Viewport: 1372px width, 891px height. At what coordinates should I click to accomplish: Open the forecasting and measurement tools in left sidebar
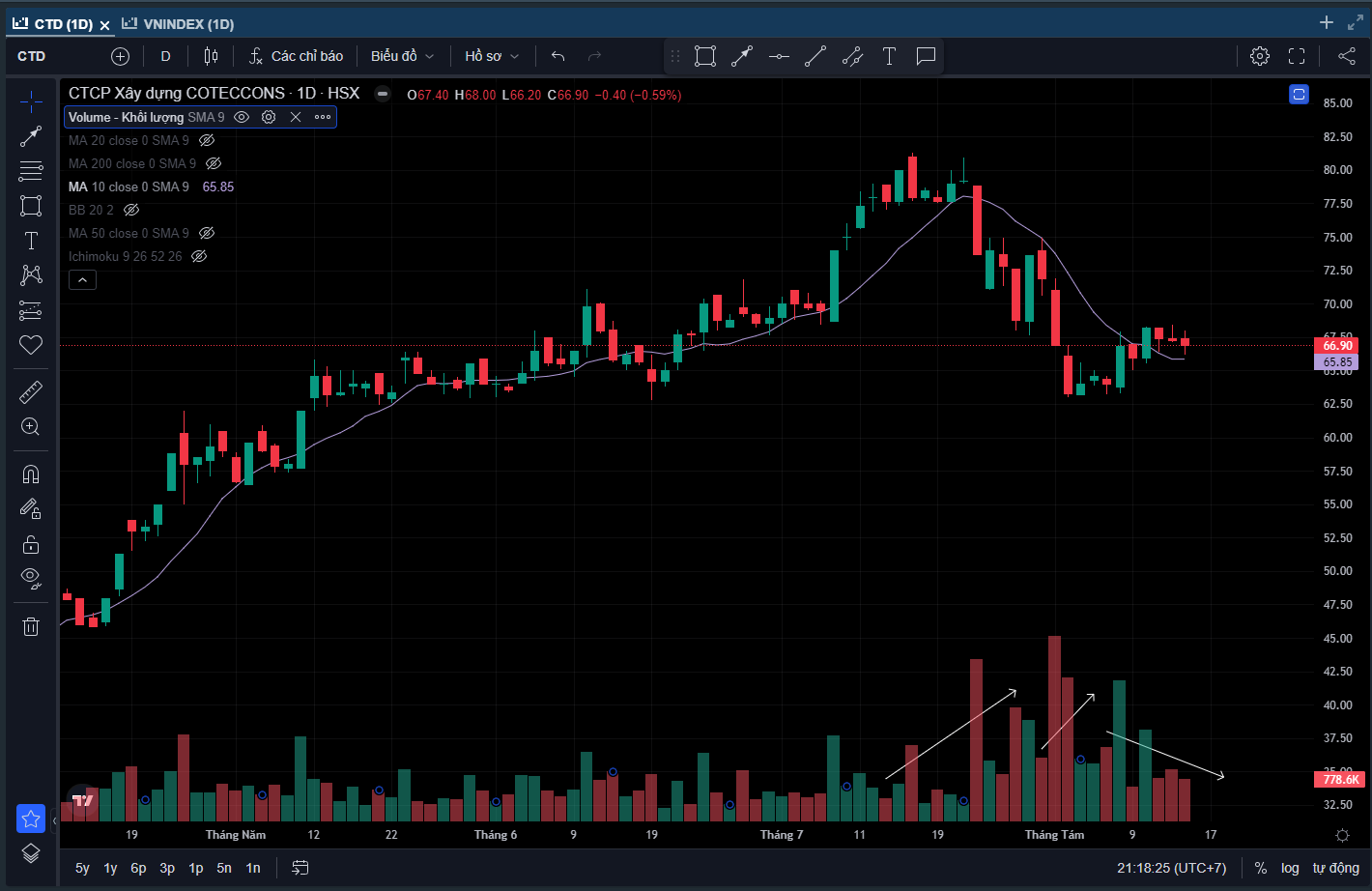pyautogui.click(x=31, y=310)
